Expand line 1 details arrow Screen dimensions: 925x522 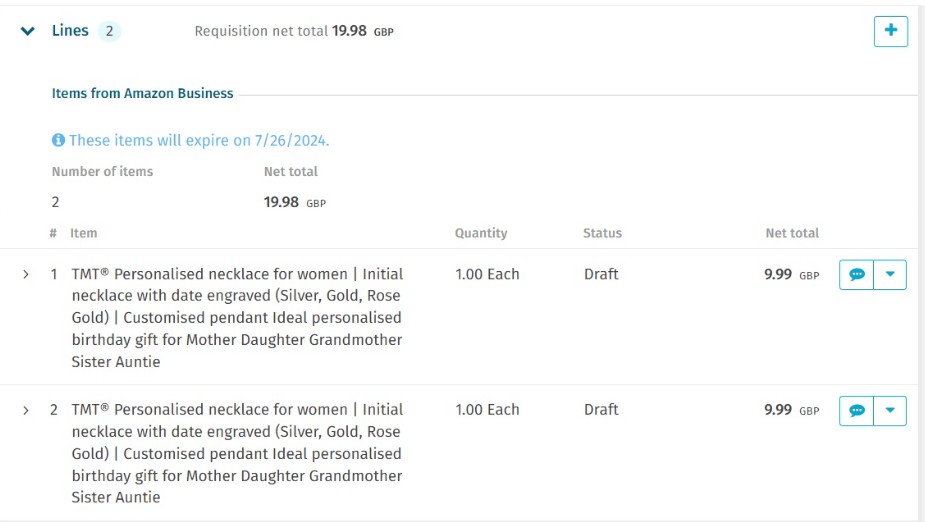click(25, 274)
